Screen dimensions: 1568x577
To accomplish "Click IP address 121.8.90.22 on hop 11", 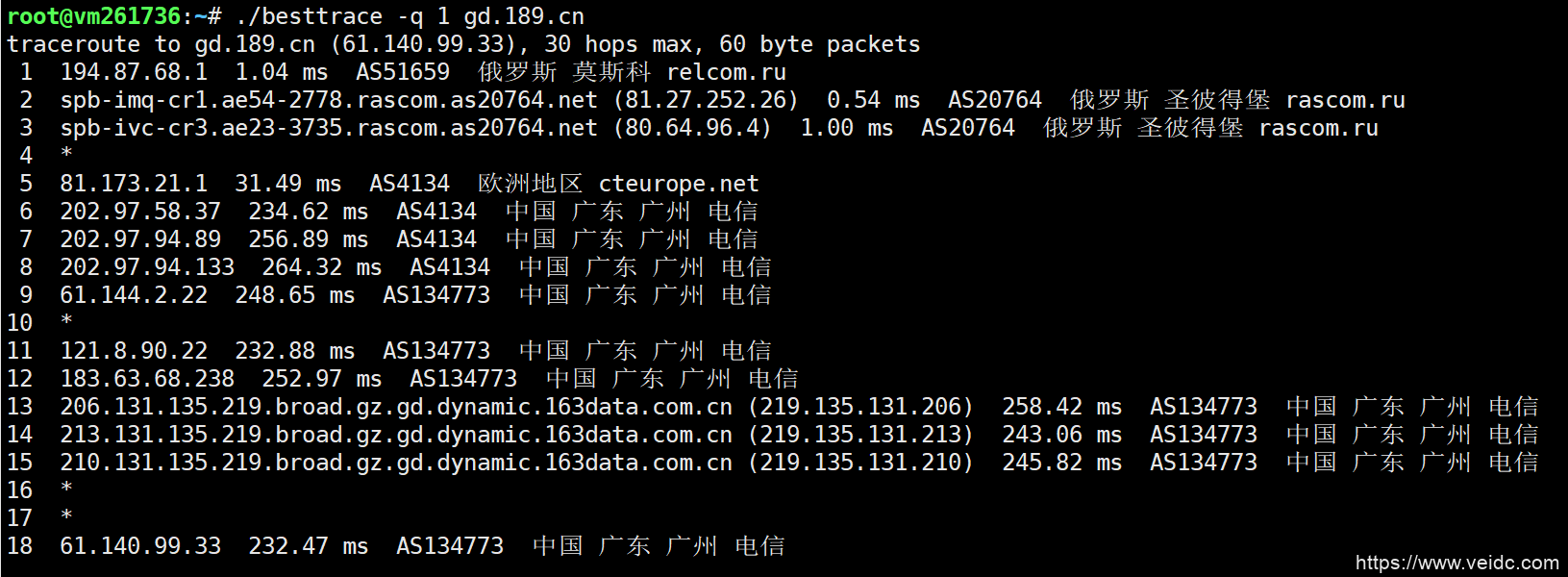I will click(x=134, y=351).
